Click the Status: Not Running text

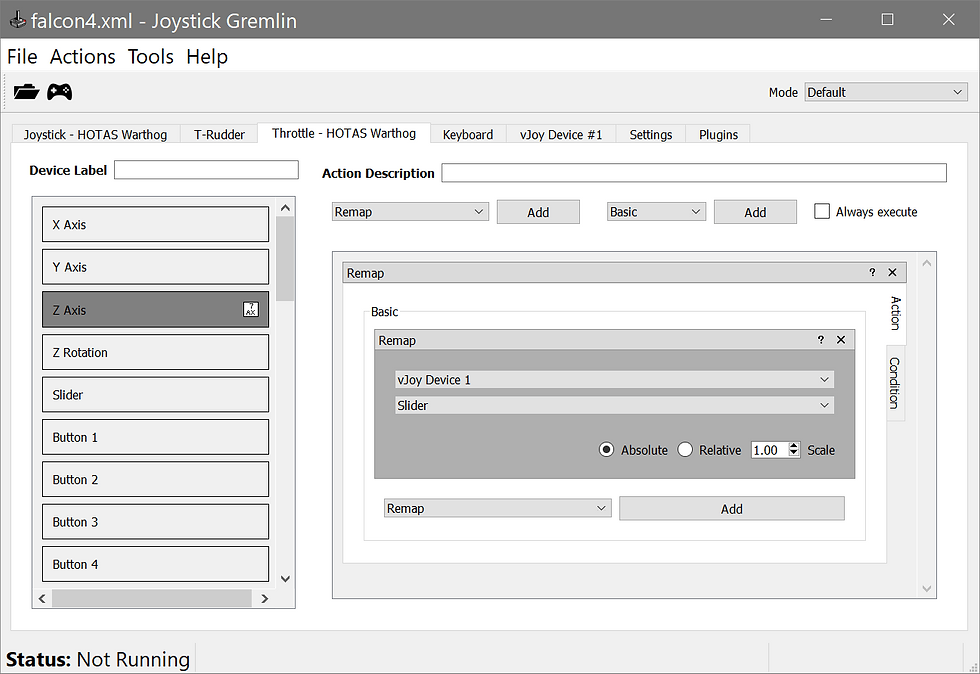point(98,659)
